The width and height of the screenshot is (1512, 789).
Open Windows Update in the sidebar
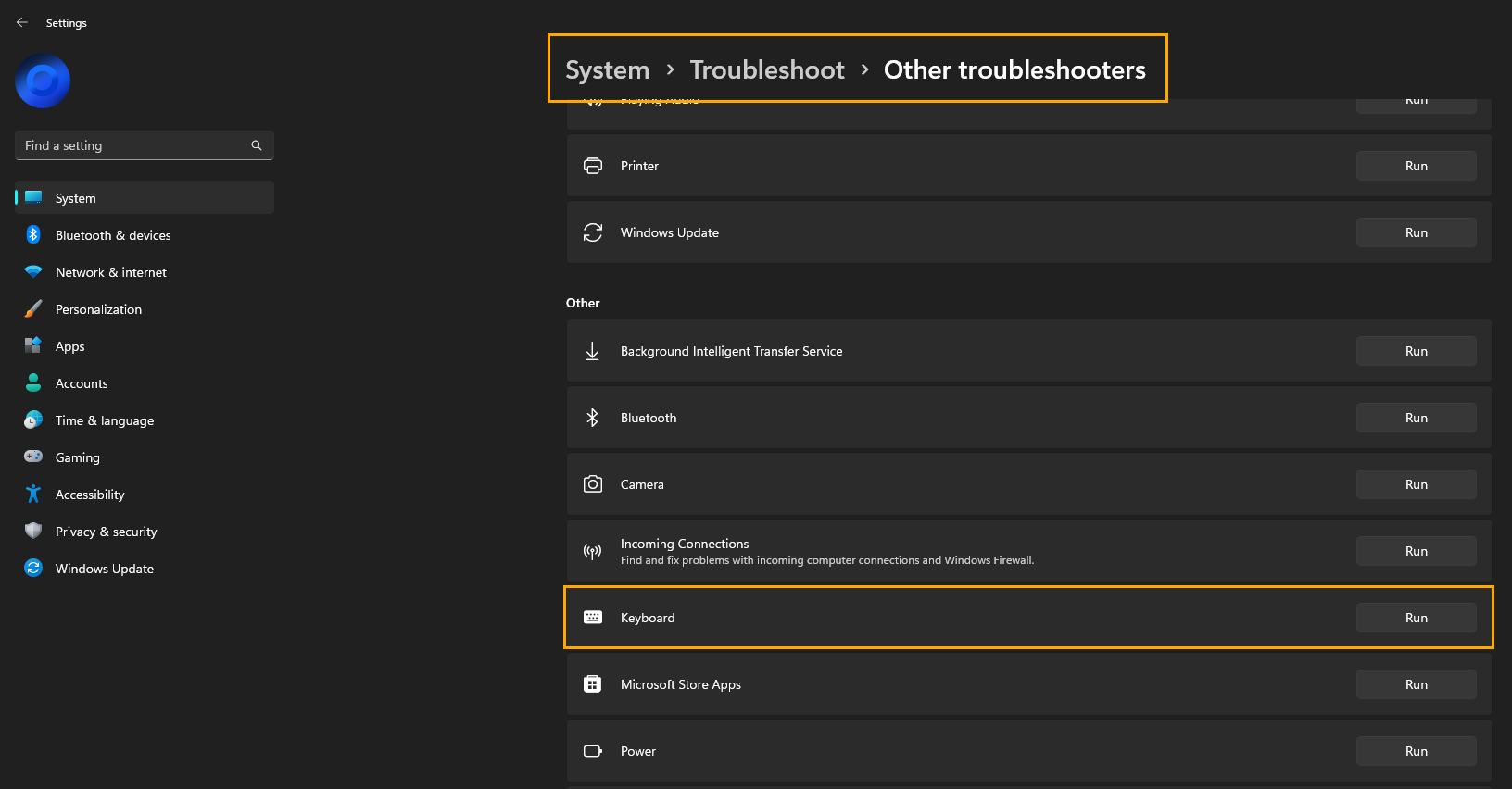click(145, 569)
